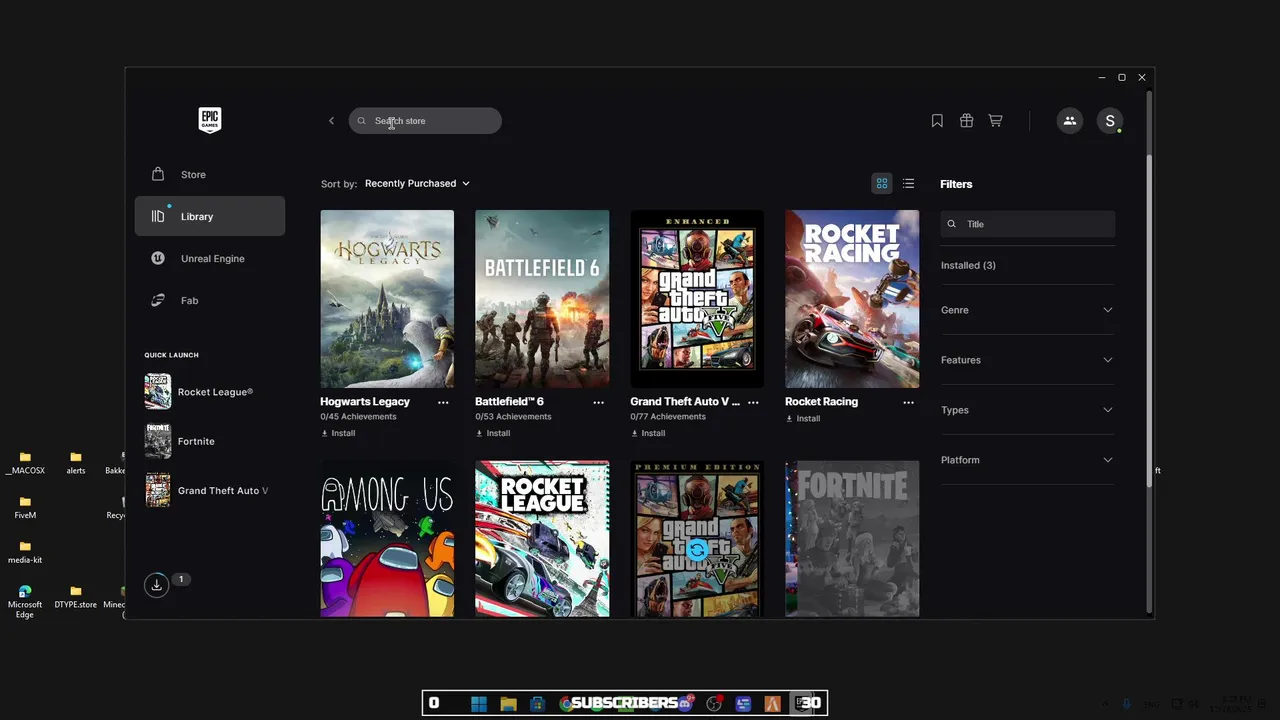Open File Explorer from the taskbar
1280x720 pixels.
point(508,703)
